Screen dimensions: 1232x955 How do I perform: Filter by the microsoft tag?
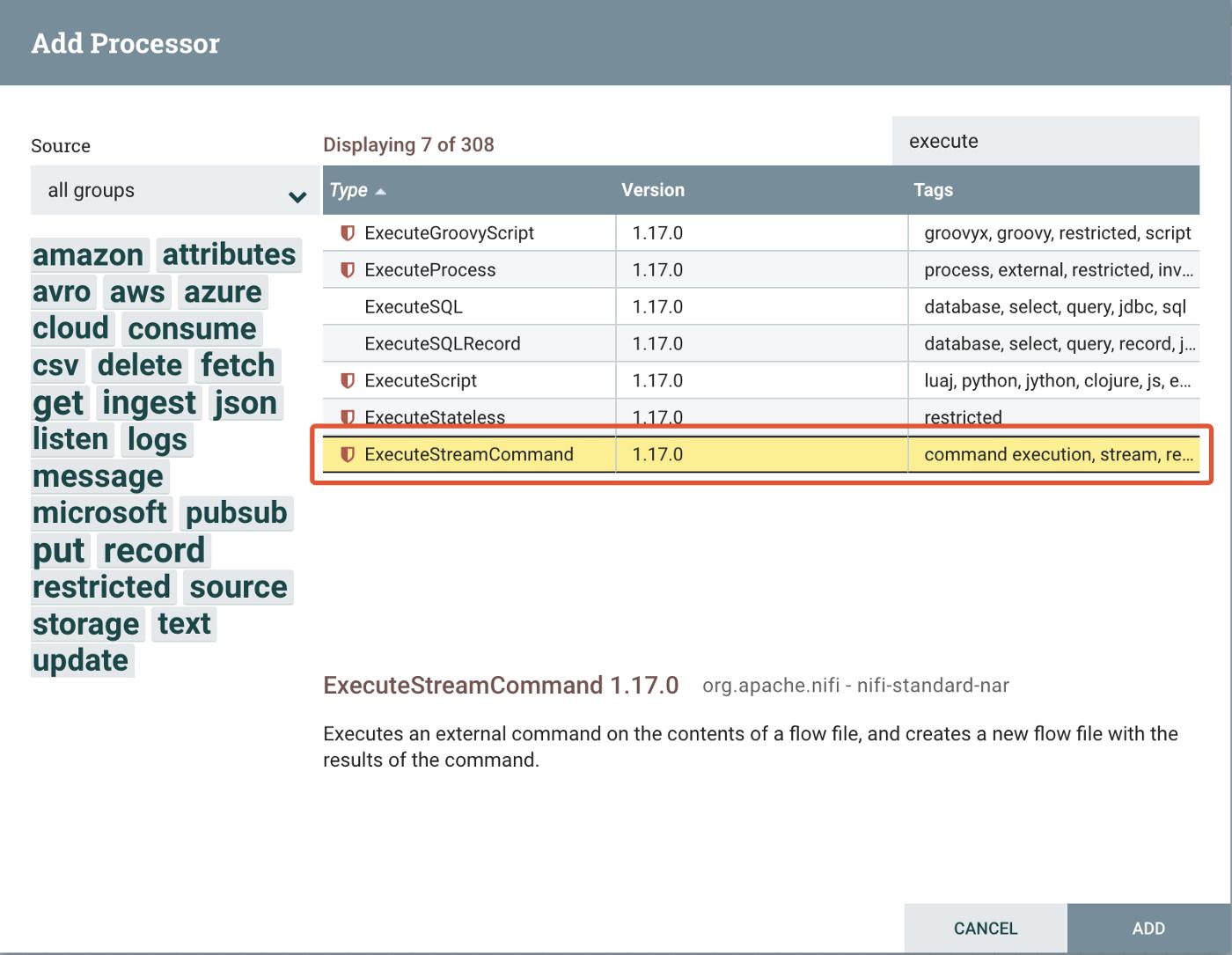pos(99,513)
